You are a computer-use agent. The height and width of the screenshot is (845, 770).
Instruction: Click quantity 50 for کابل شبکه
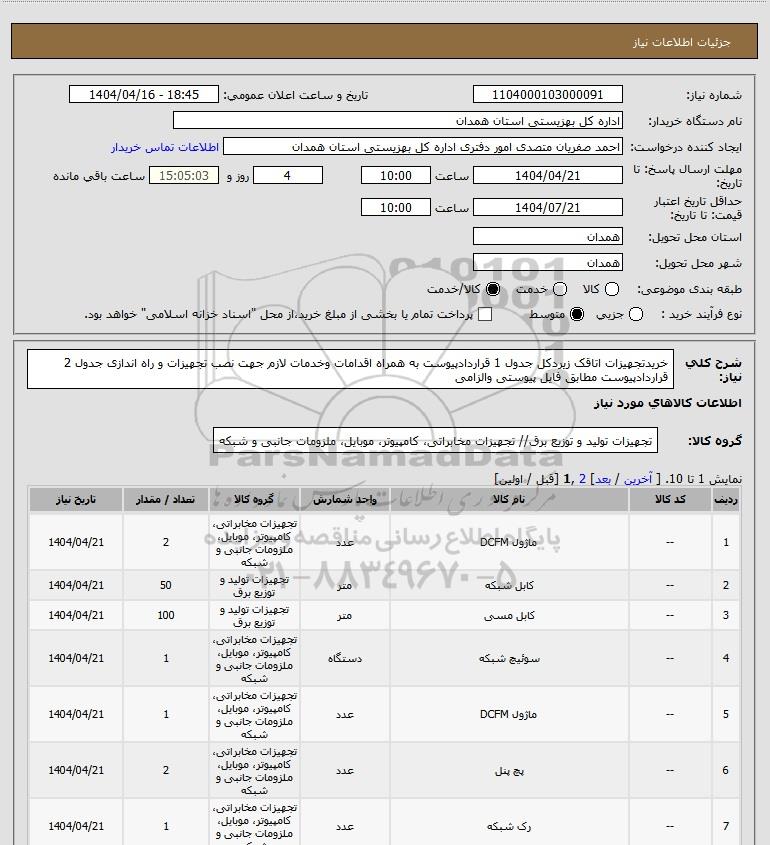coord(165,585)
